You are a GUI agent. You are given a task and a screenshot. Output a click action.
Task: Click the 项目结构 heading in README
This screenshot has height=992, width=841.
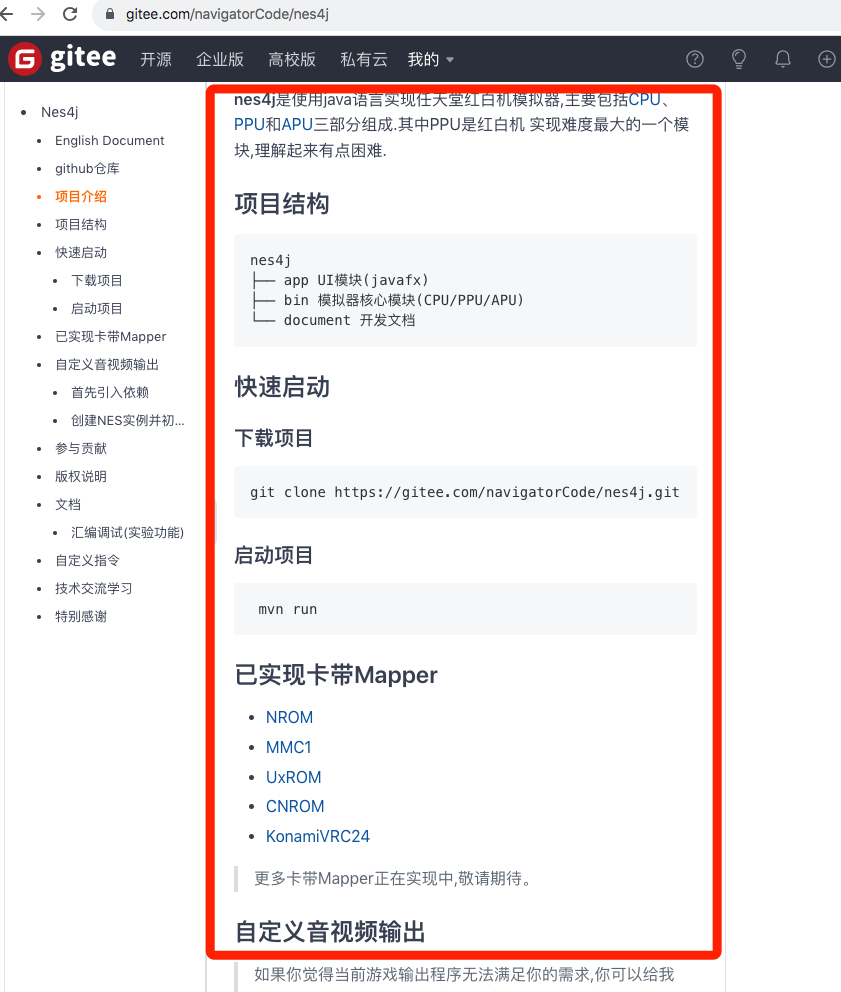pos(282,204)
